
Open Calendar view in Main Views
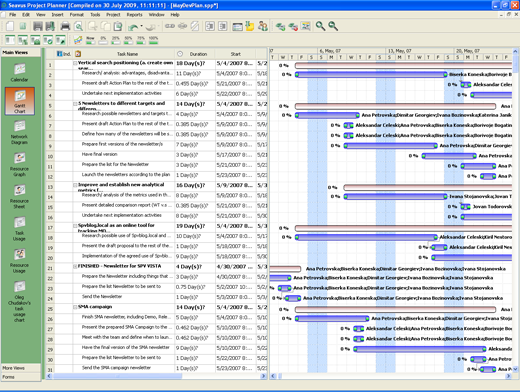(19, 73)
